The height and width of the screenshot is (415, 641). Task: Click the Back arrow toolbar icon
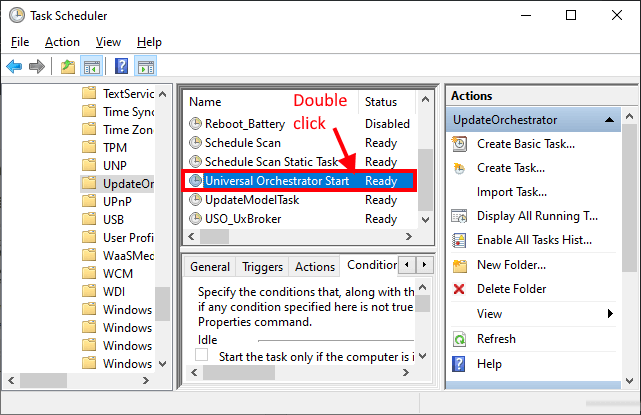tap(14, 66)
